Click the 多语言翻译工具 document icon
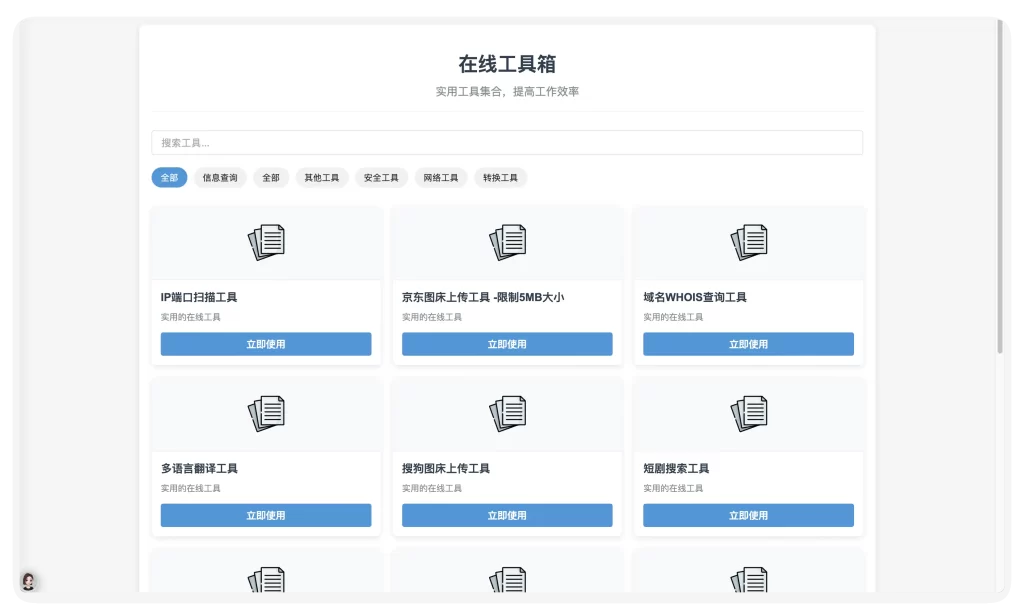The image size is (1024, 612). pyautogui.click(x=266, y=413)
